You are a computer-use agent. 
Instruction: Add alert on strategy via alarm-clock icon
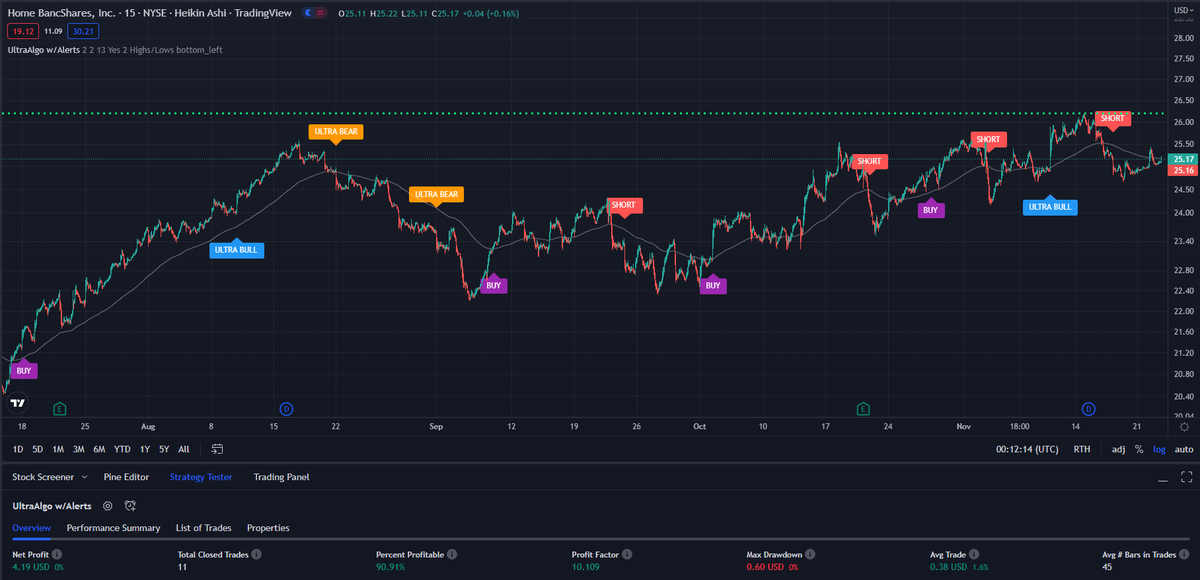pos(130,506)
